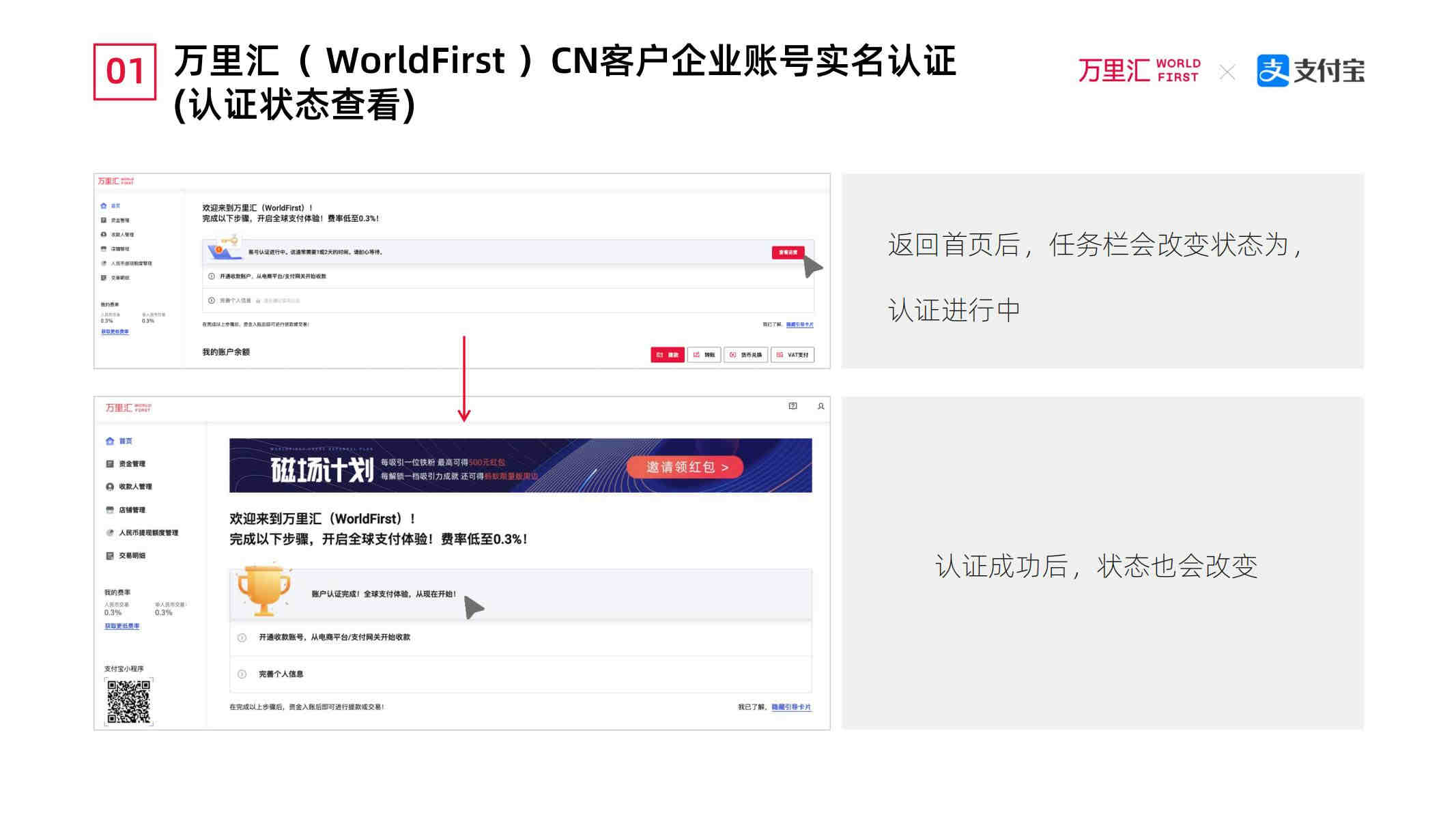
Task: Open 资金管理 in the lower sidebar
Action: pos(132,464)
